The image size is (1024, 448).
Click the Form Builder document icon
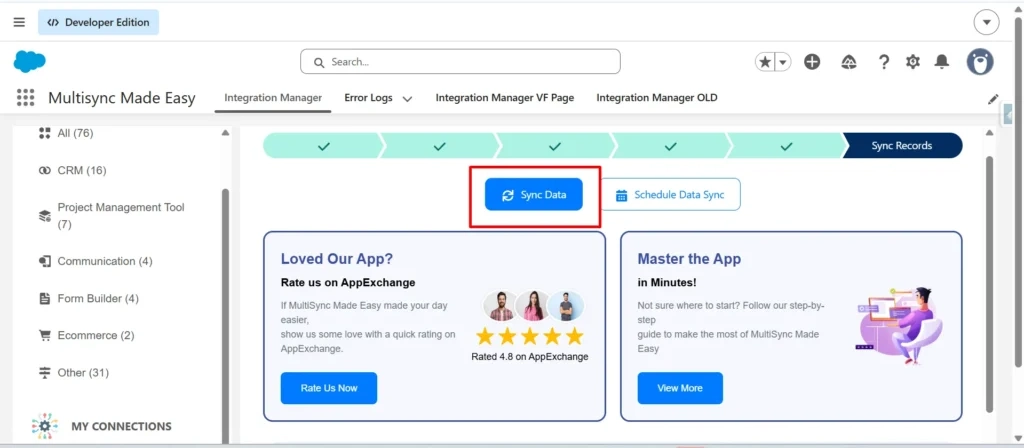click(44, 298)
